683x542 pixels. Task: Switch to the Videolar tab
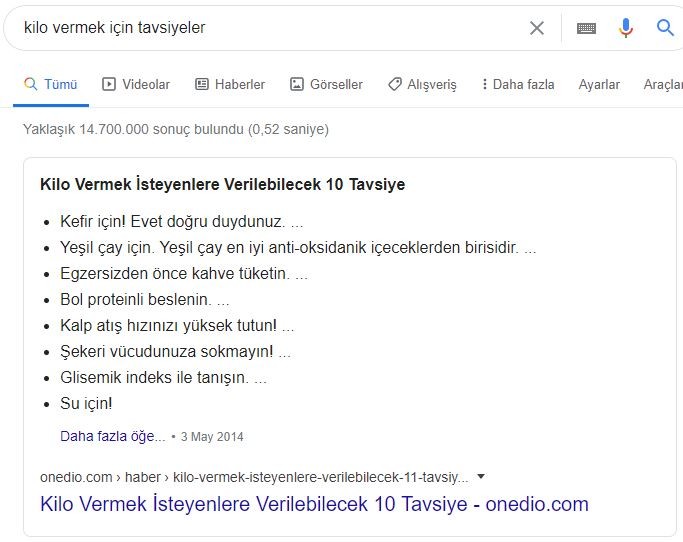click(x=136, y=84)
